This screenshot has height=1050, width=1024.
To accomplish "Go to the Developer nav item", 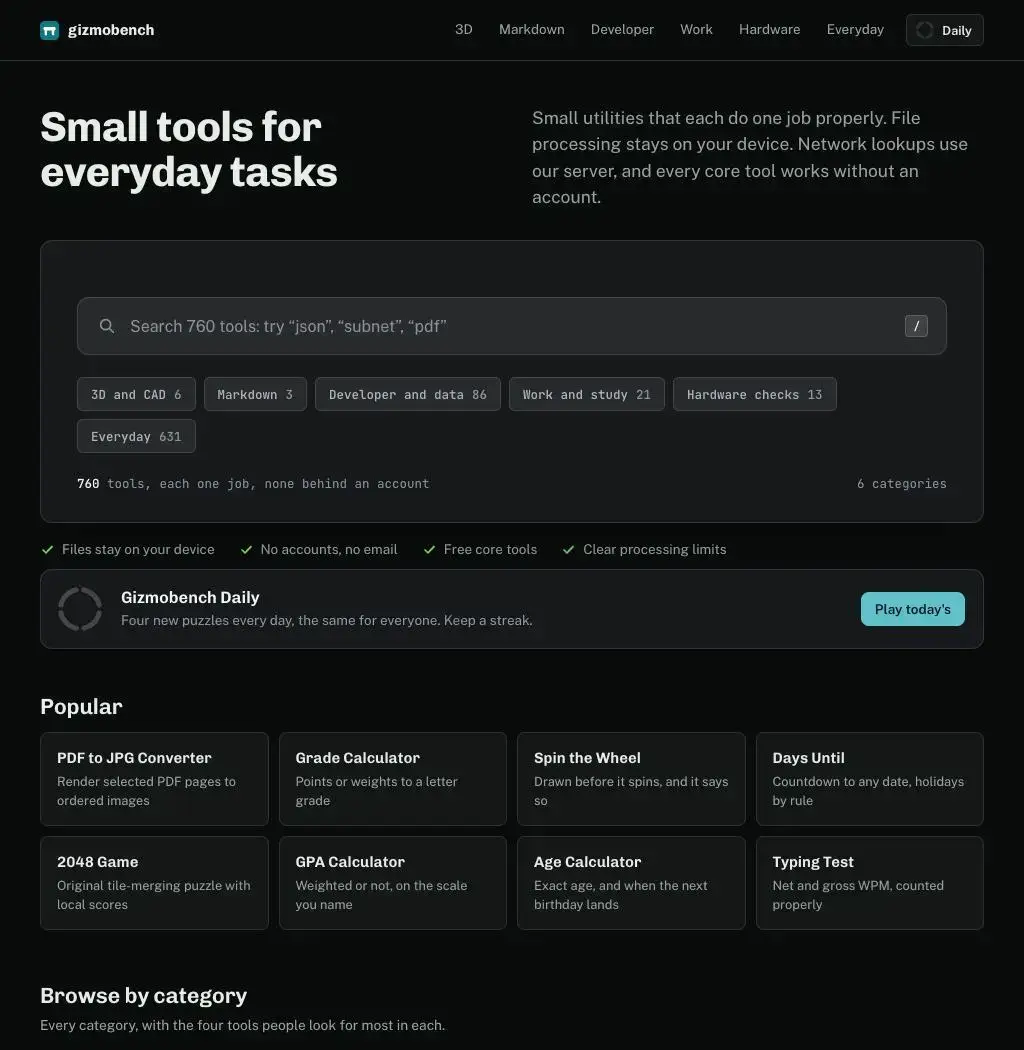I will [622, 29].
